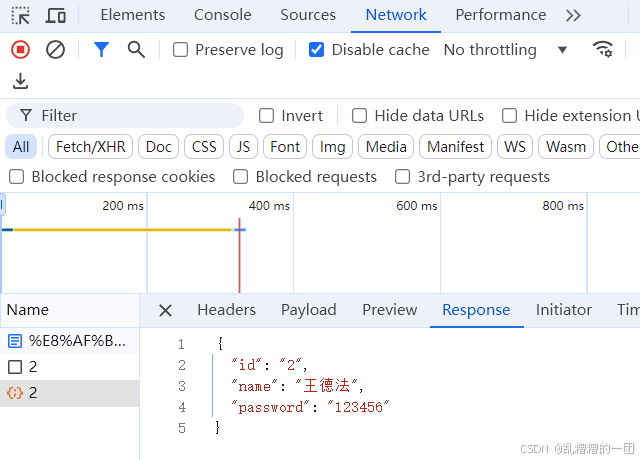Close the request details pane
The image size is (640, 460).
[165, 310]
